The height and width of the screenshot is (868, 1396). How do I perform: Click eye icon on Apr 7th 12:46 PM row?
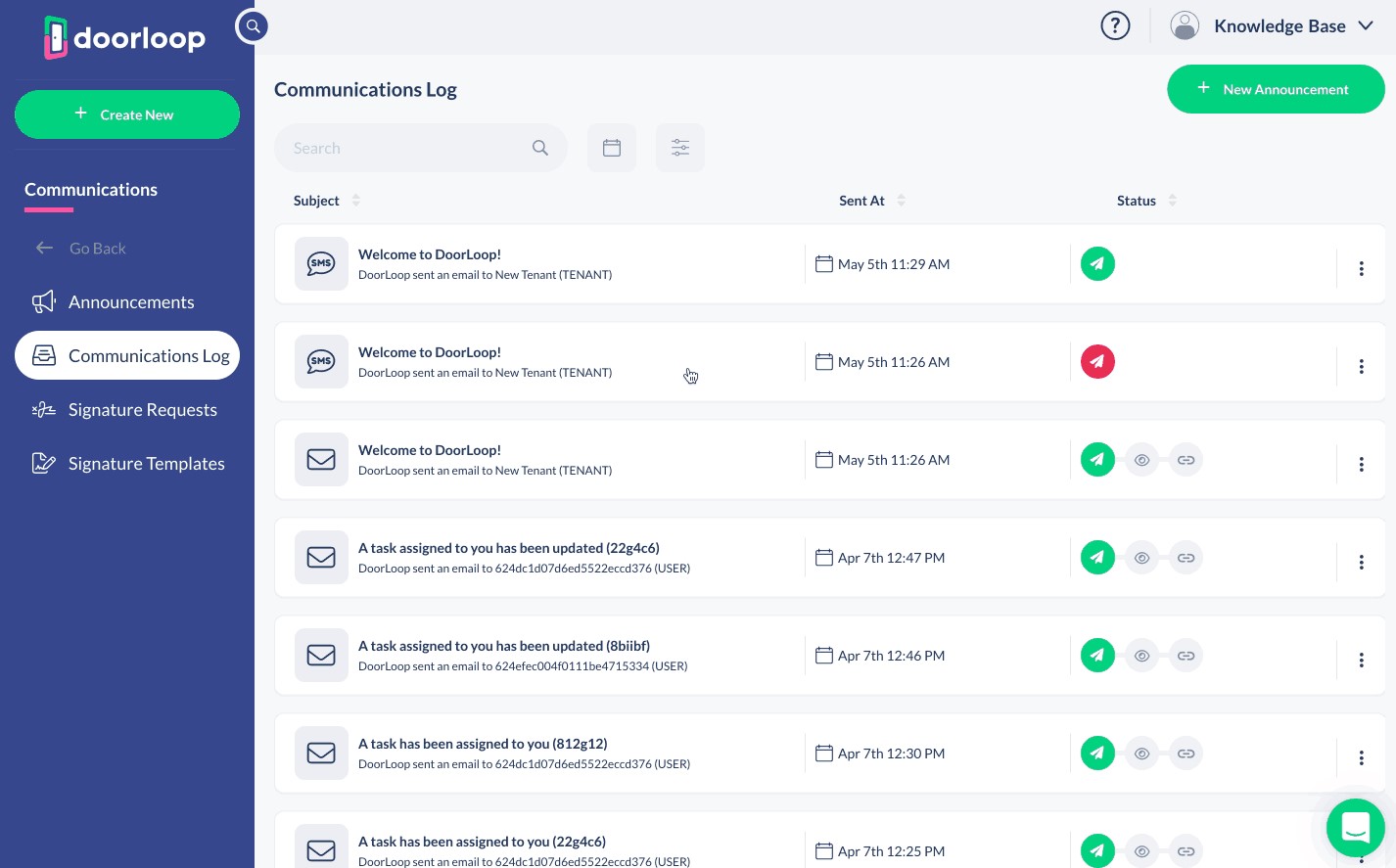tap(1141, 656)
